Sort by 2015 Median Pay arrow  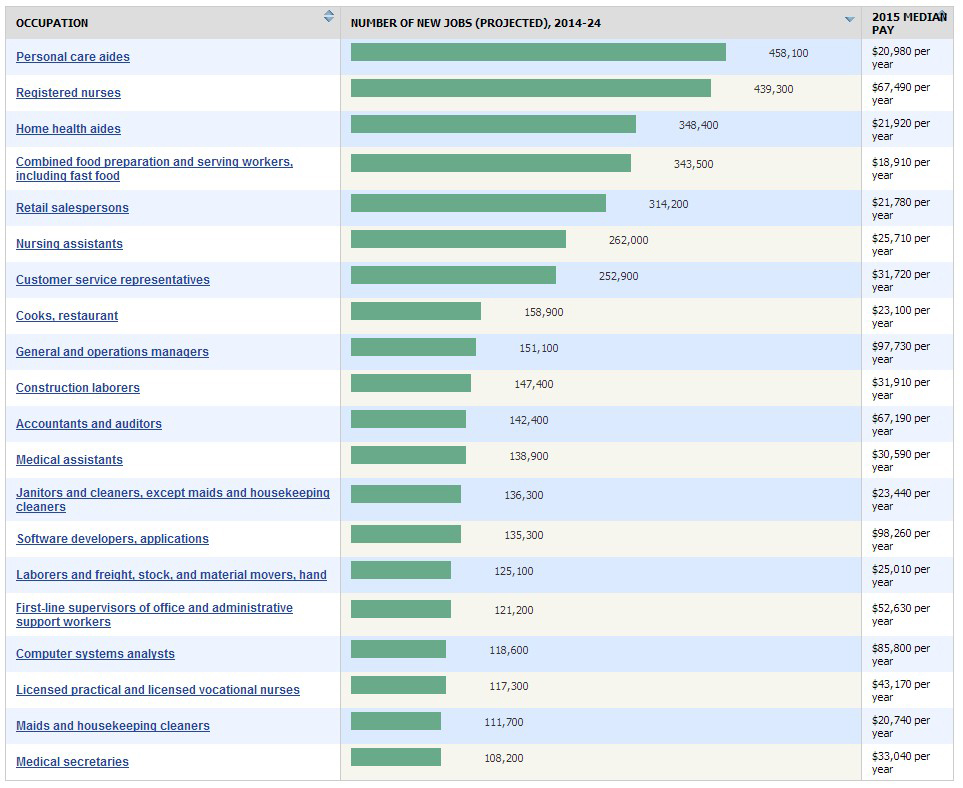[943, 14]
